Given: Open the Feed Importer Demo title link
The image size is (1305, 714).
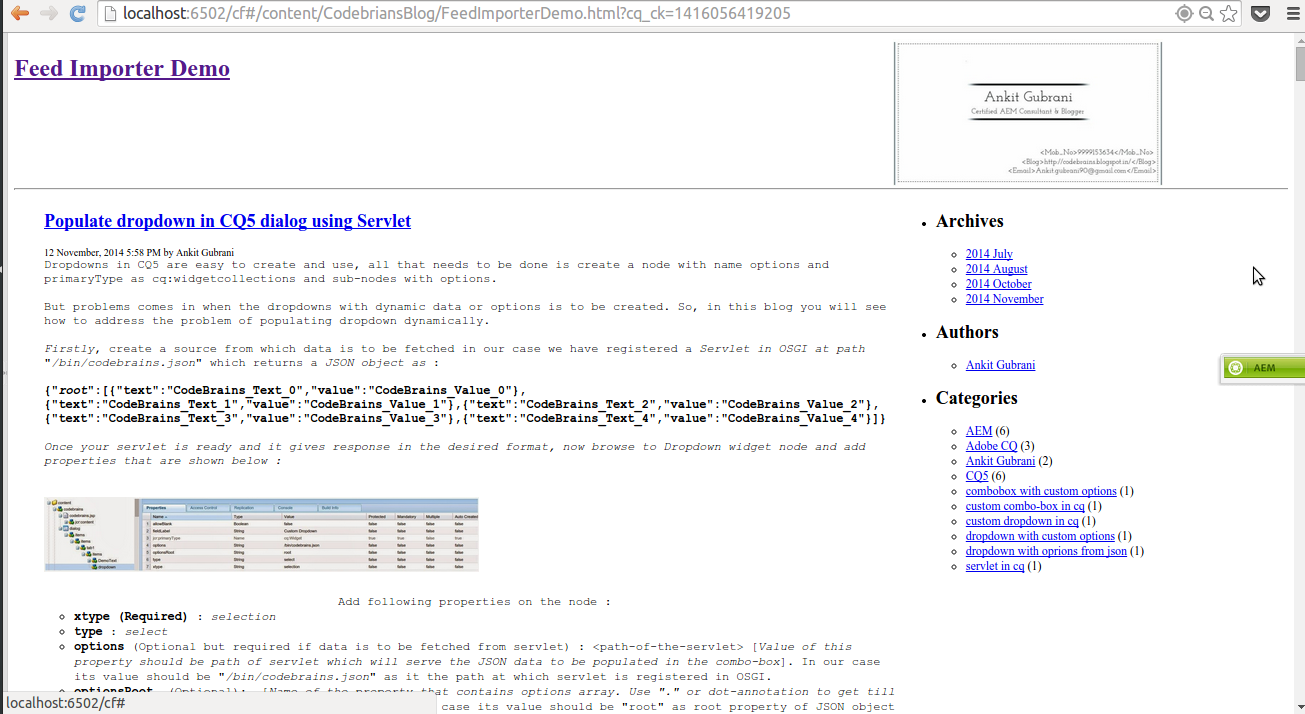Looking at the screenshot, I should pyautogui.click(x=122, y=68).
